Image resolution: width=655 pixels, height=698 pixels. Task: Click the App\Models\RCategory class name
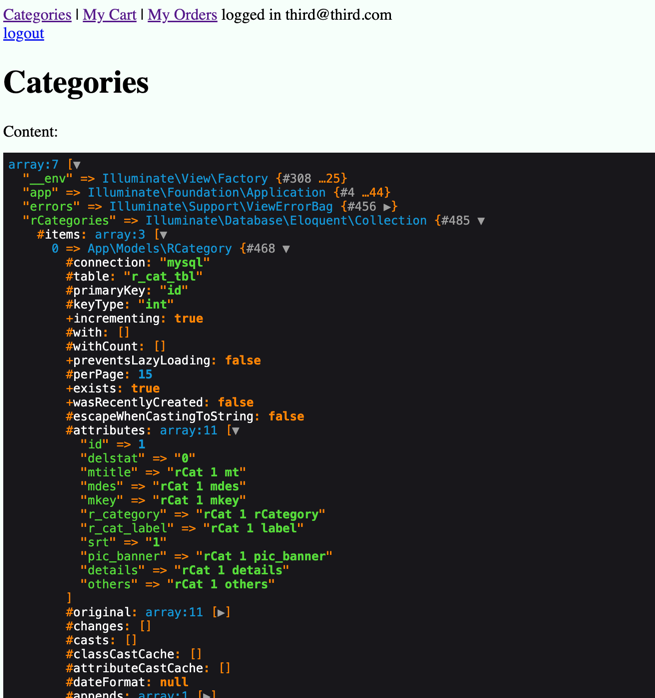(159, 249)
